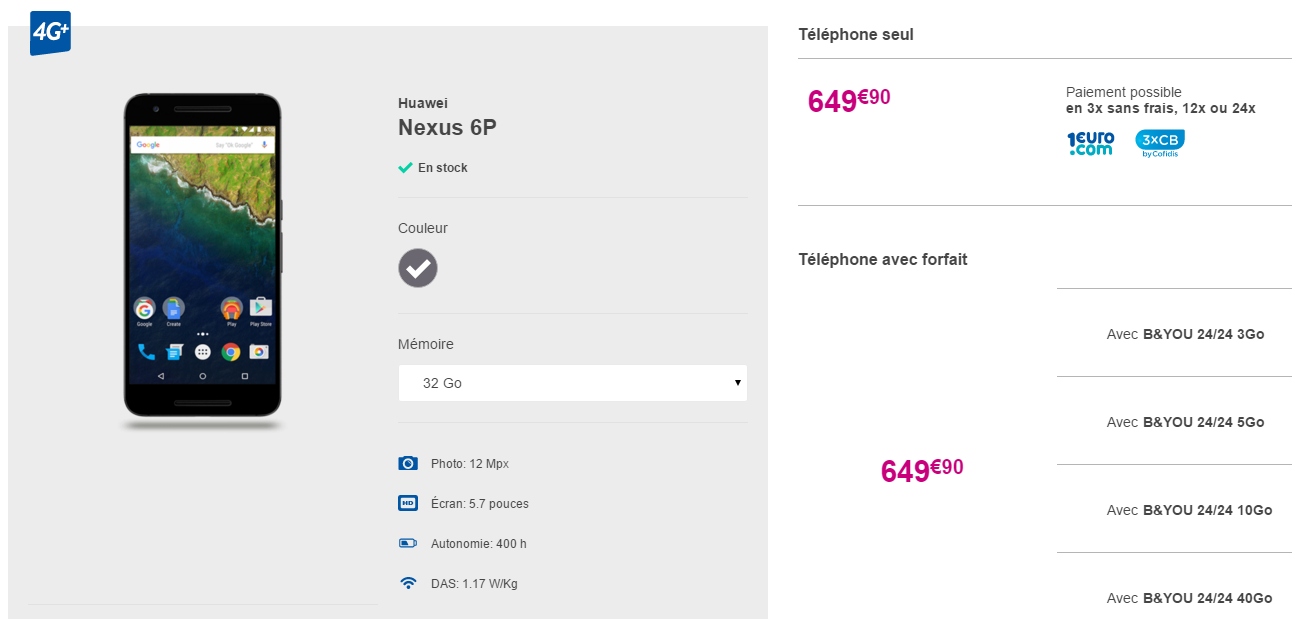The height and width of the screenshot is (619, 1292).
Task: Click the Huawei brand name
Action: (x=423, y=103)
